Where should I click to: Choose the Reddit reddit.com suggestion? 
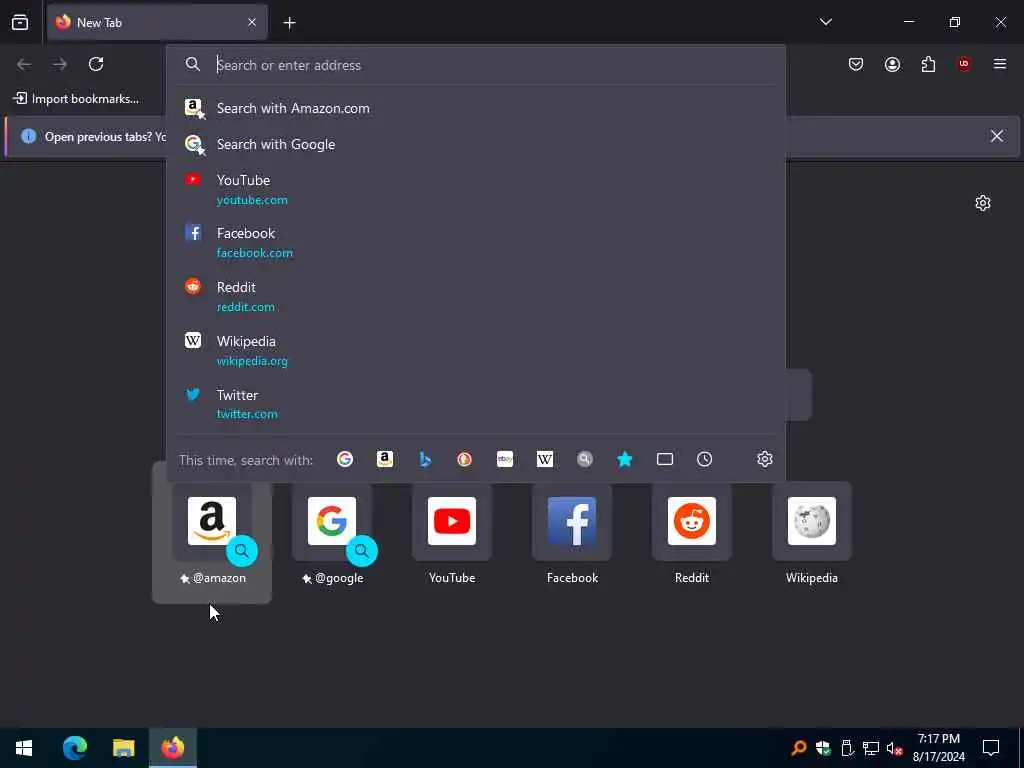tap(475, 296)
